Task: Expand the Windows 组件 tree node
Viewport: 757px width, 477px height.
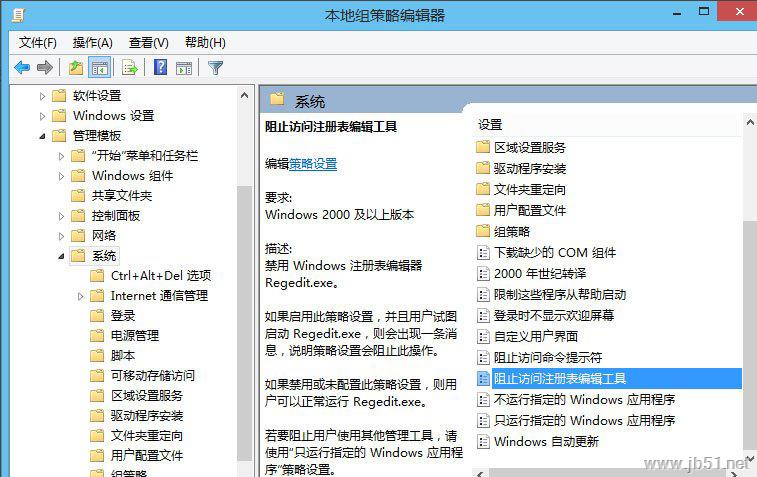Action: point(61,176)
